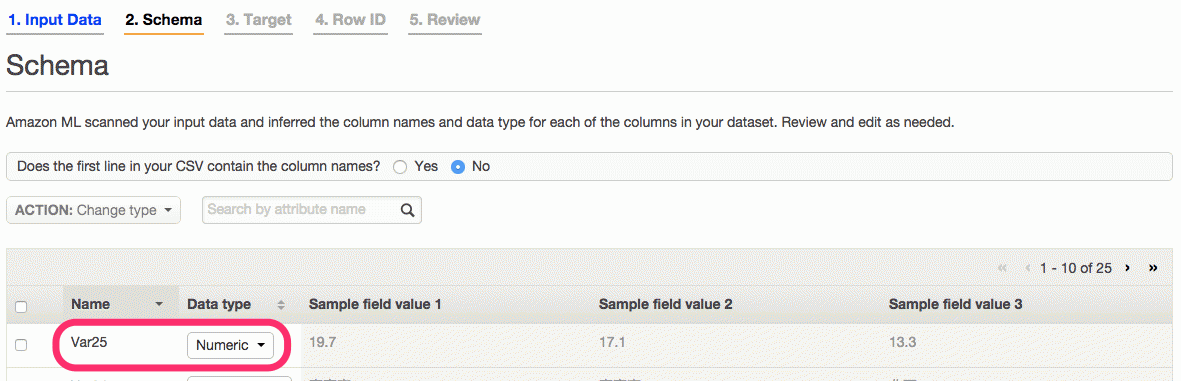
Task: Select No for CSV column names
Action: pos(457,166)
